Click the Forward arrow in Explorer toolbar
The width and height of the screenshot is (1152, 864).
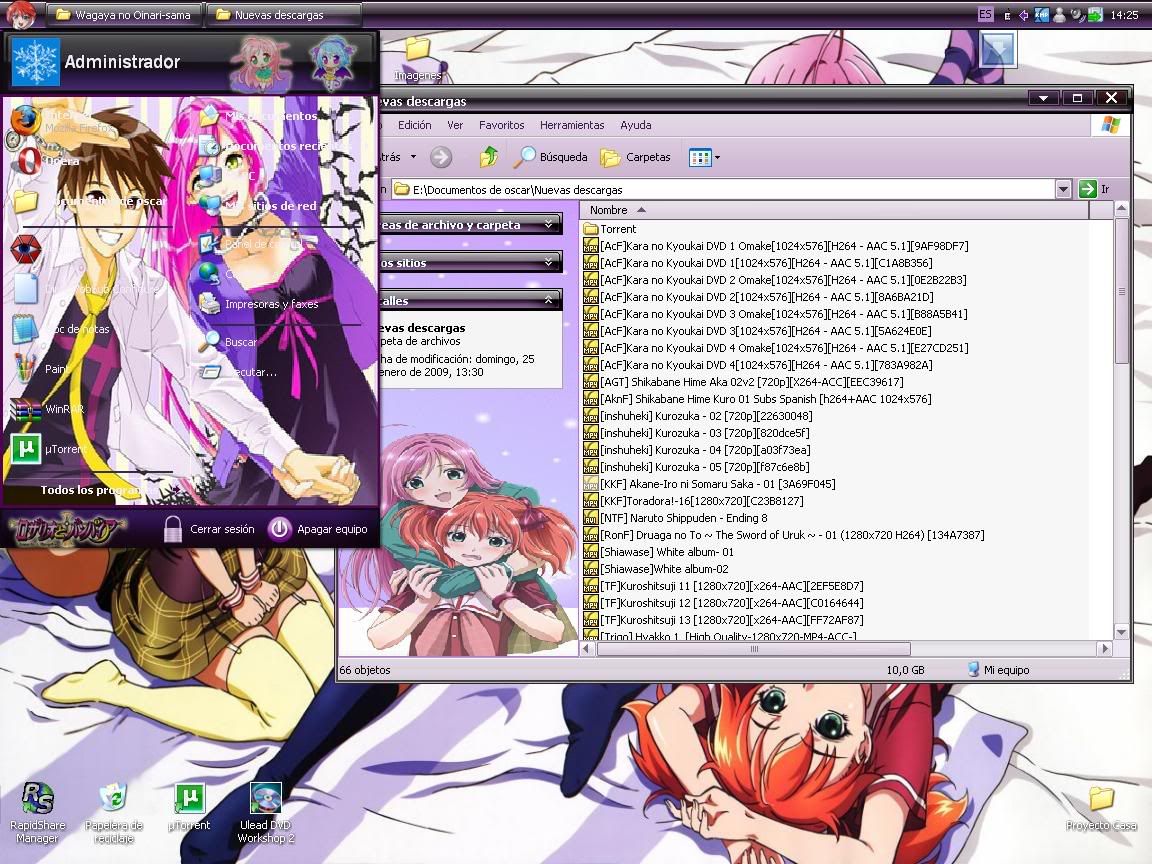click(441, 156)
